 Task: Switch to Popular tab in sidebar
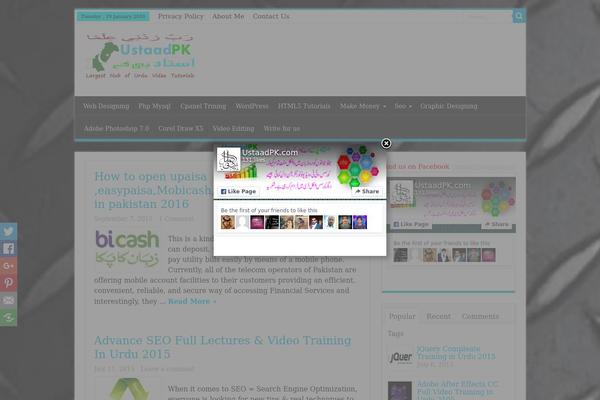(402, 316)
